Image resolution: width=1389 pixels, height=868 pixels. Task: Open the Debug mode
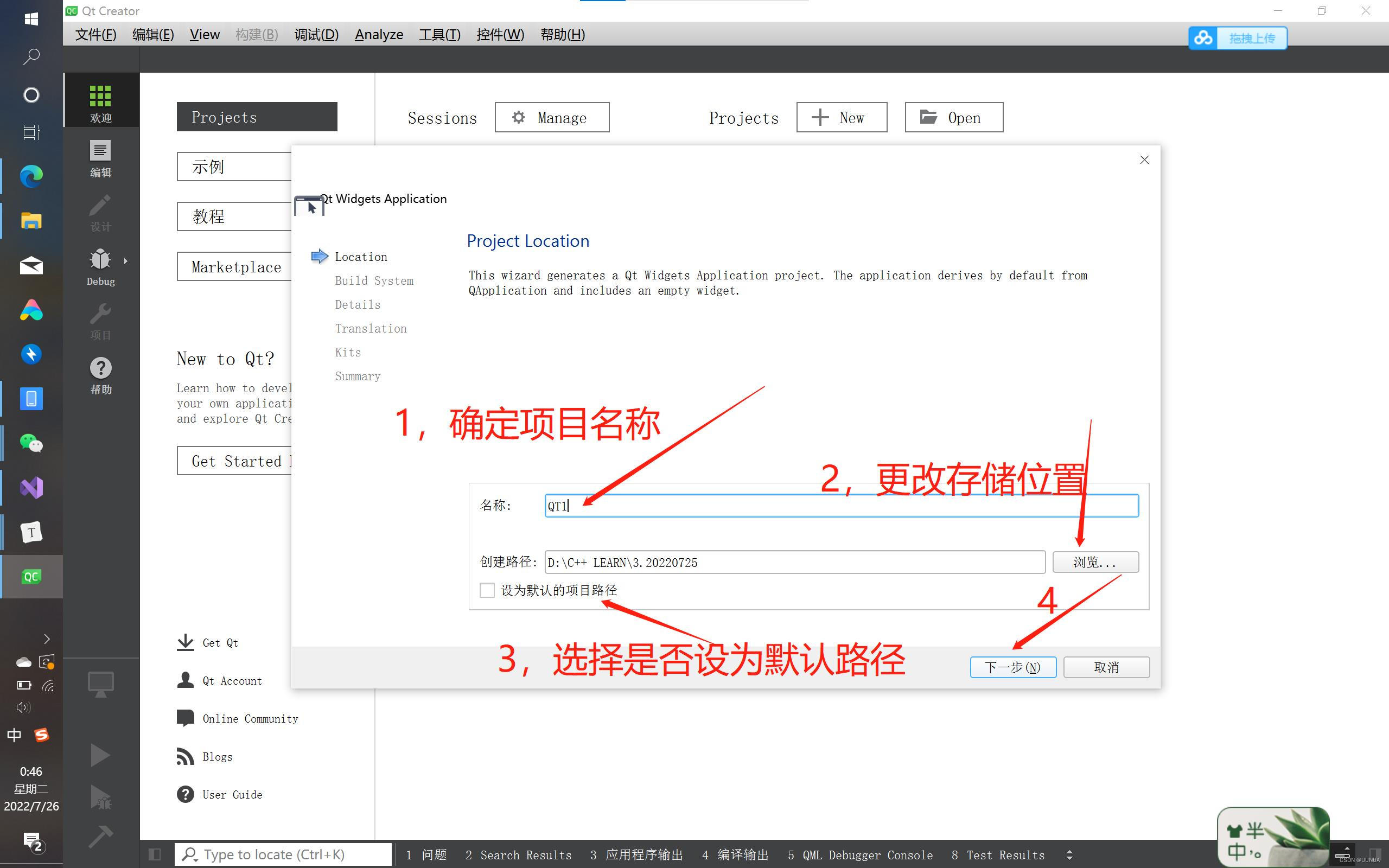tap(100, 267)
